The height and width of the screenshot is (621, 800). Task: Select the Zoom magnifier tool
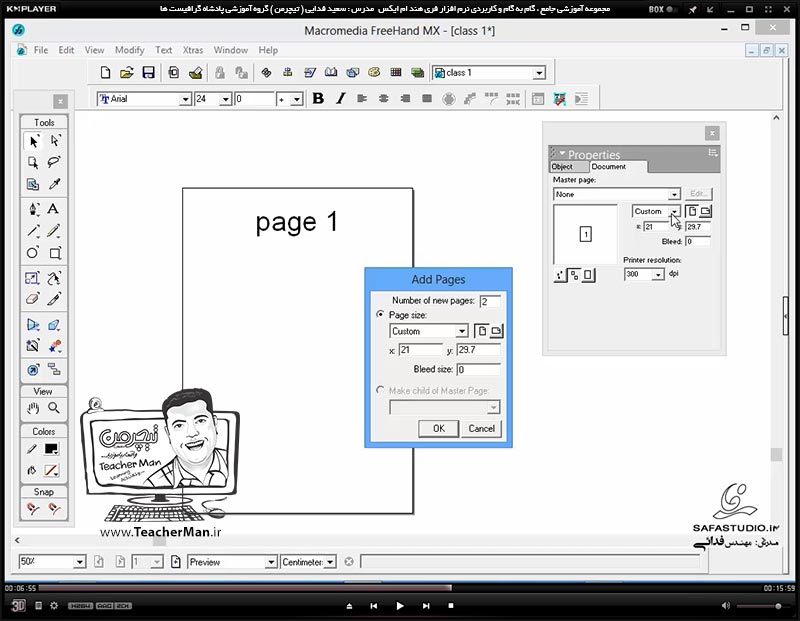(54, 408)
